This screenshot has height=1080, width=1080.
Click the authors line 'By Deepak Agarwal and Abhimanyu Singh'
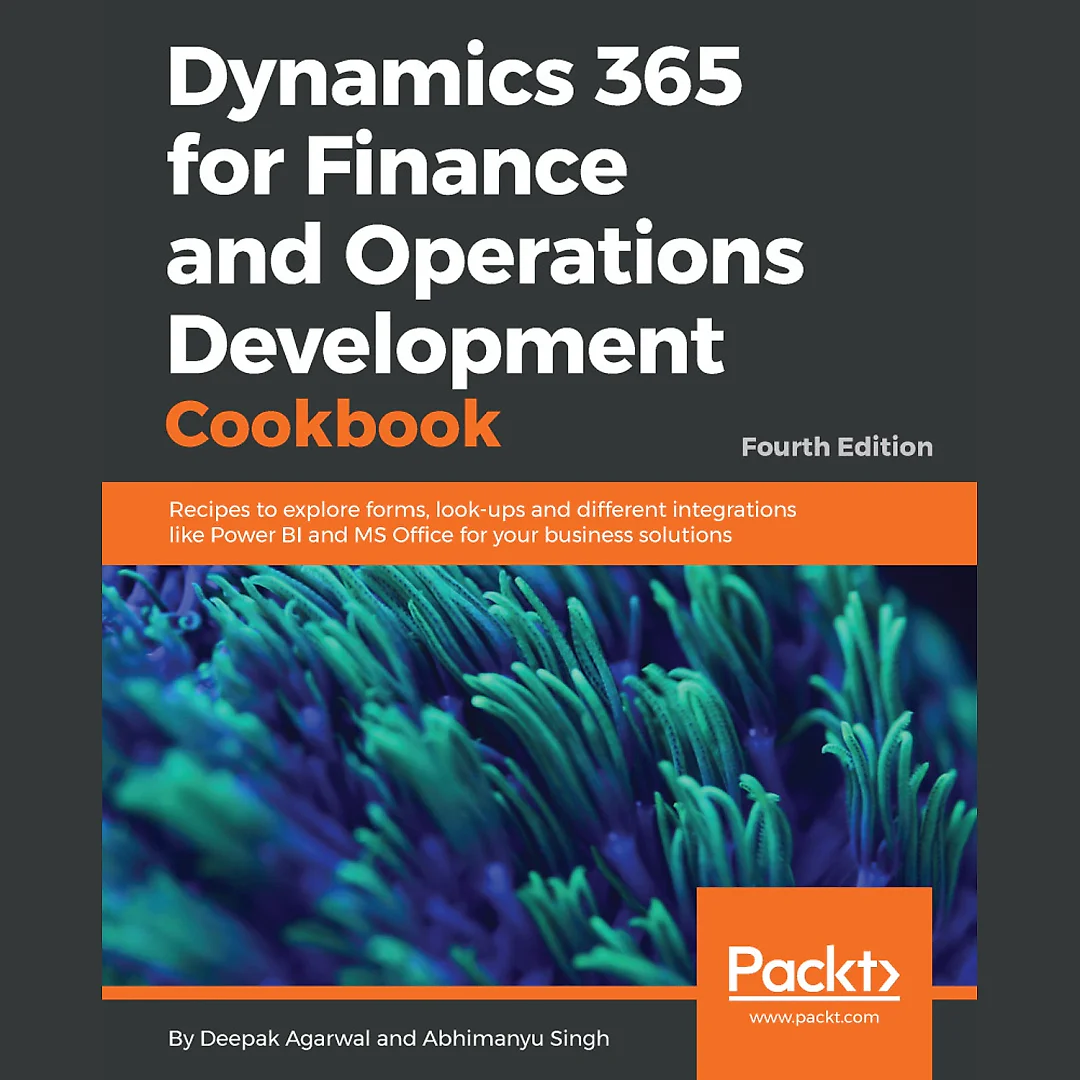click(x=388, y=1039)
